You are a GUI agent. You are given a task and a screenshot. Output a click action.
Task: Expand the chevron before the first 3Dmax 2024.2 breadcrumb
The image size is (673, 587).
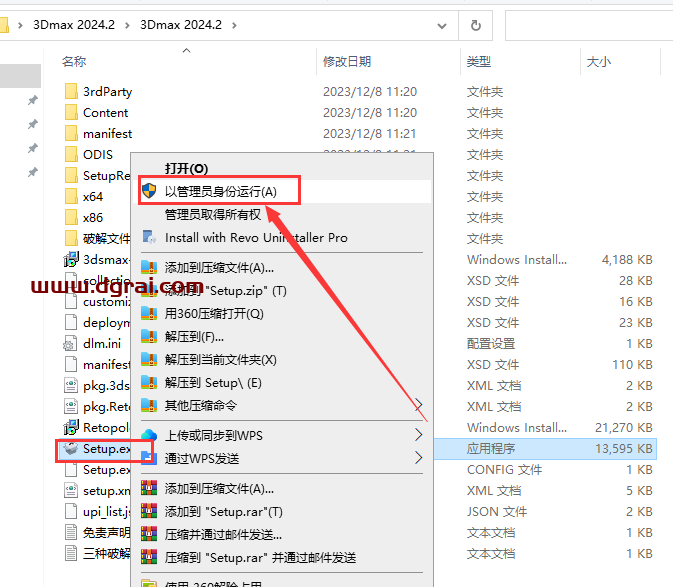point(20,25)
